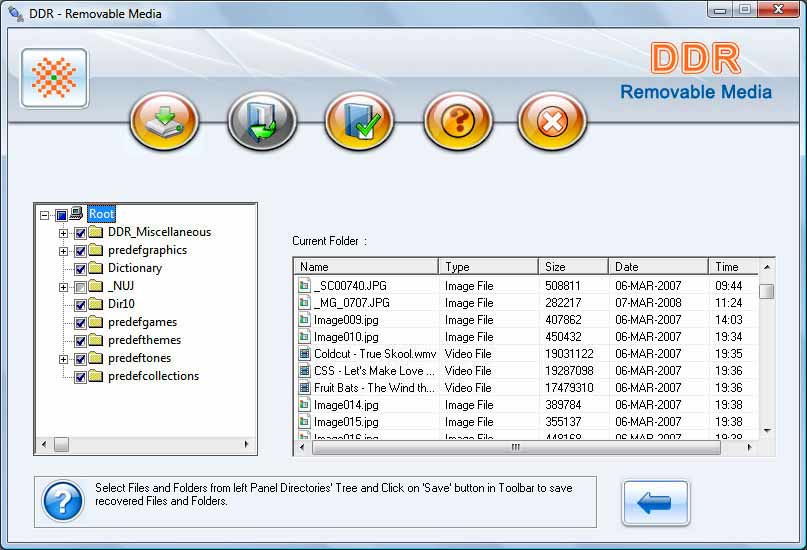Click the predefgraphics folder icon
The height and width of the screenshot is (550, 807).
pos(96,250)
